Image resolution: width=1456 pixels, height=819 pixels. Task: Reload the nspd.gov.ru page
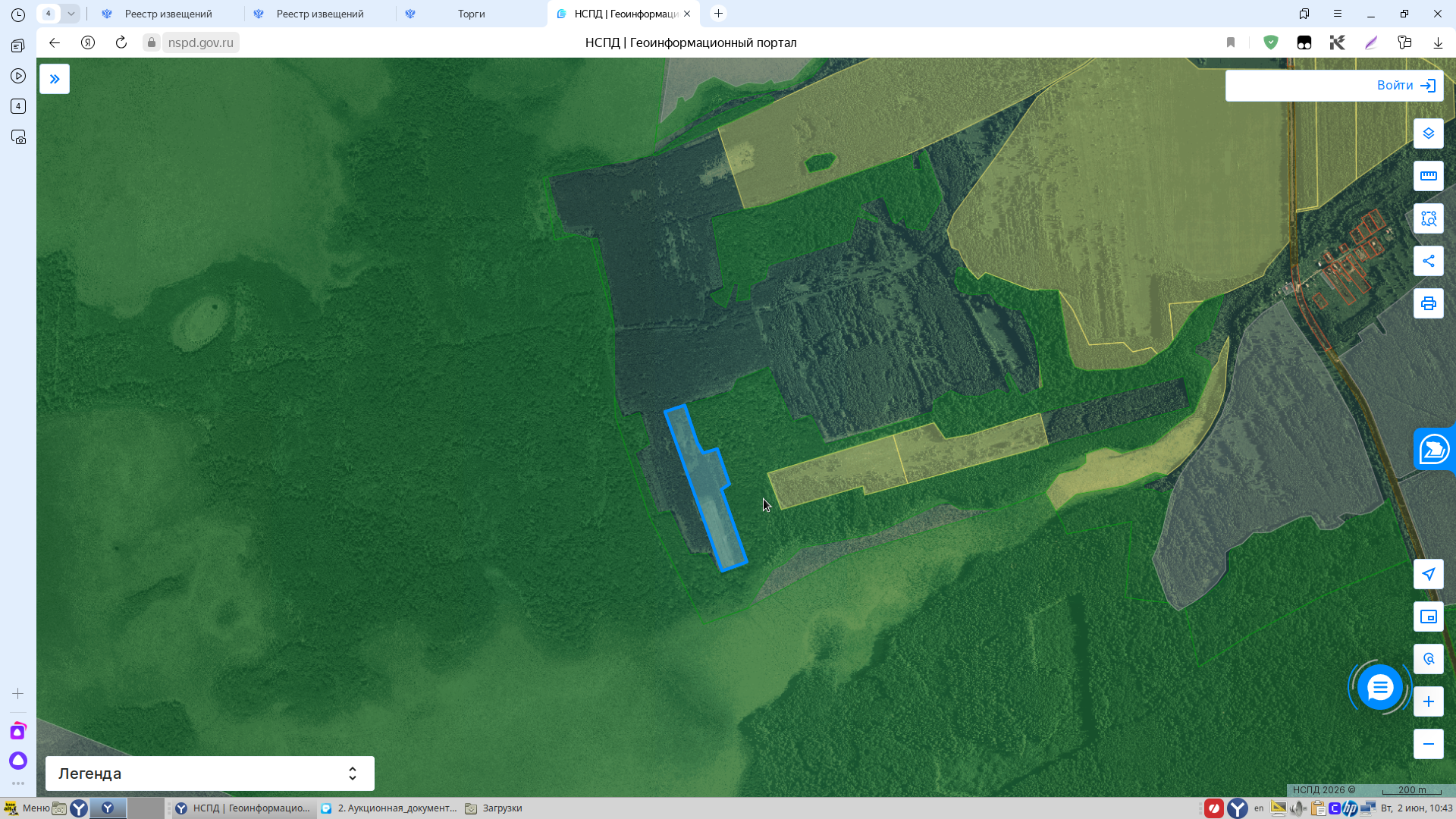click(x=121, y=42)
